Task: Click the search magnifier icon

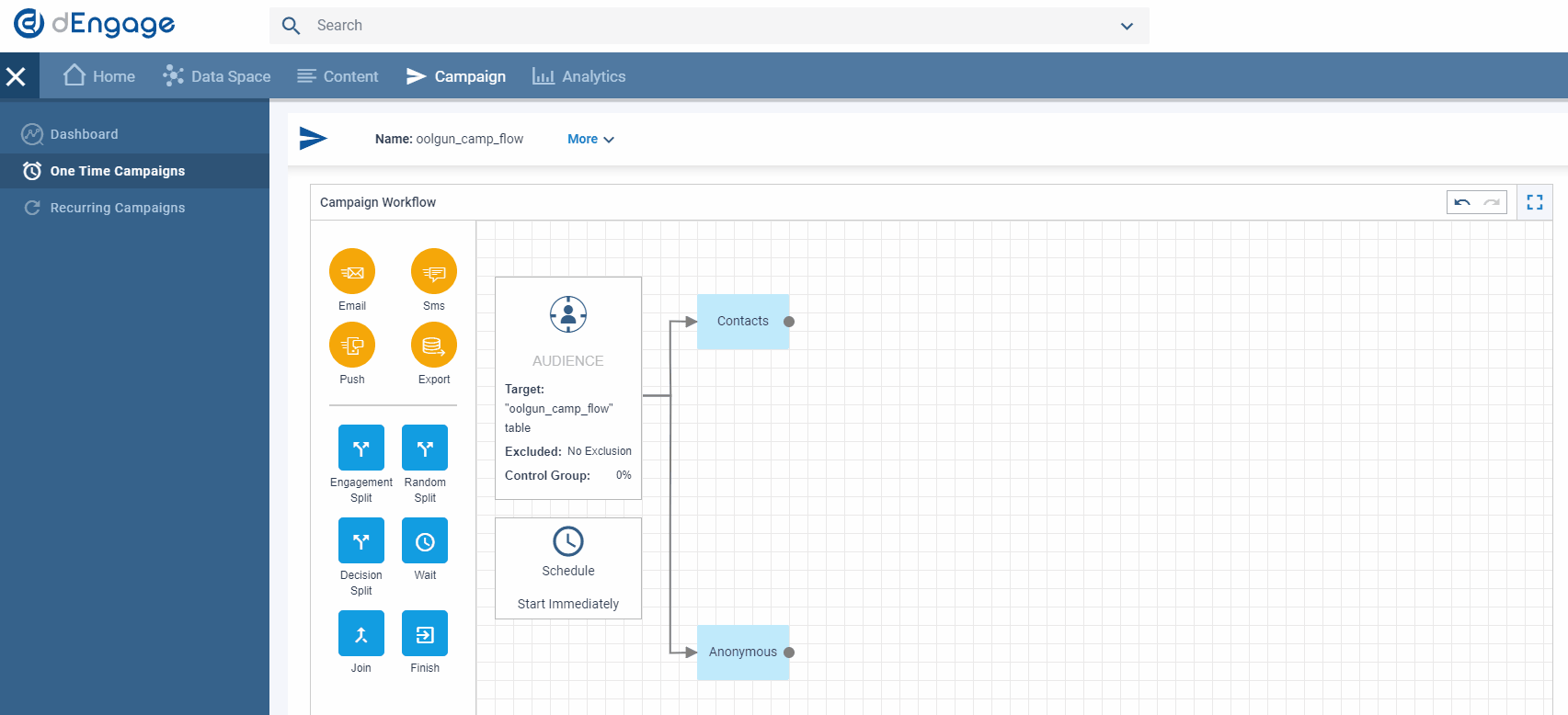Action: click(x=292, y=26)
